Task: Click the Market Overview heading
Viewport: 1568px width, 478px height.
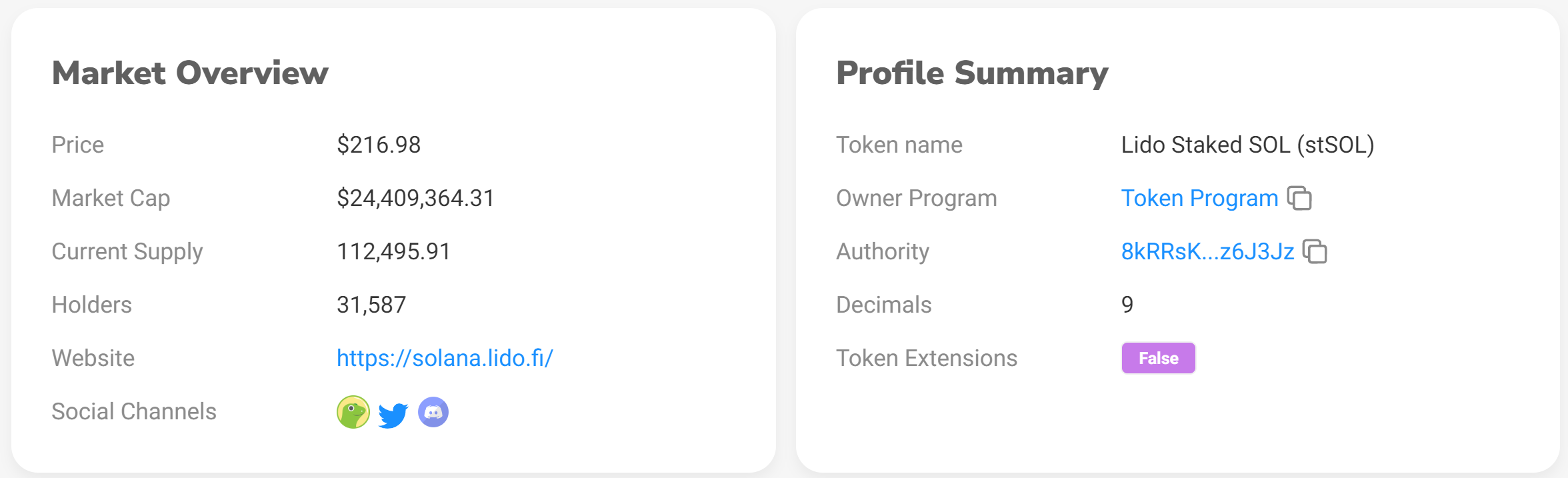Action: [190, 73]
